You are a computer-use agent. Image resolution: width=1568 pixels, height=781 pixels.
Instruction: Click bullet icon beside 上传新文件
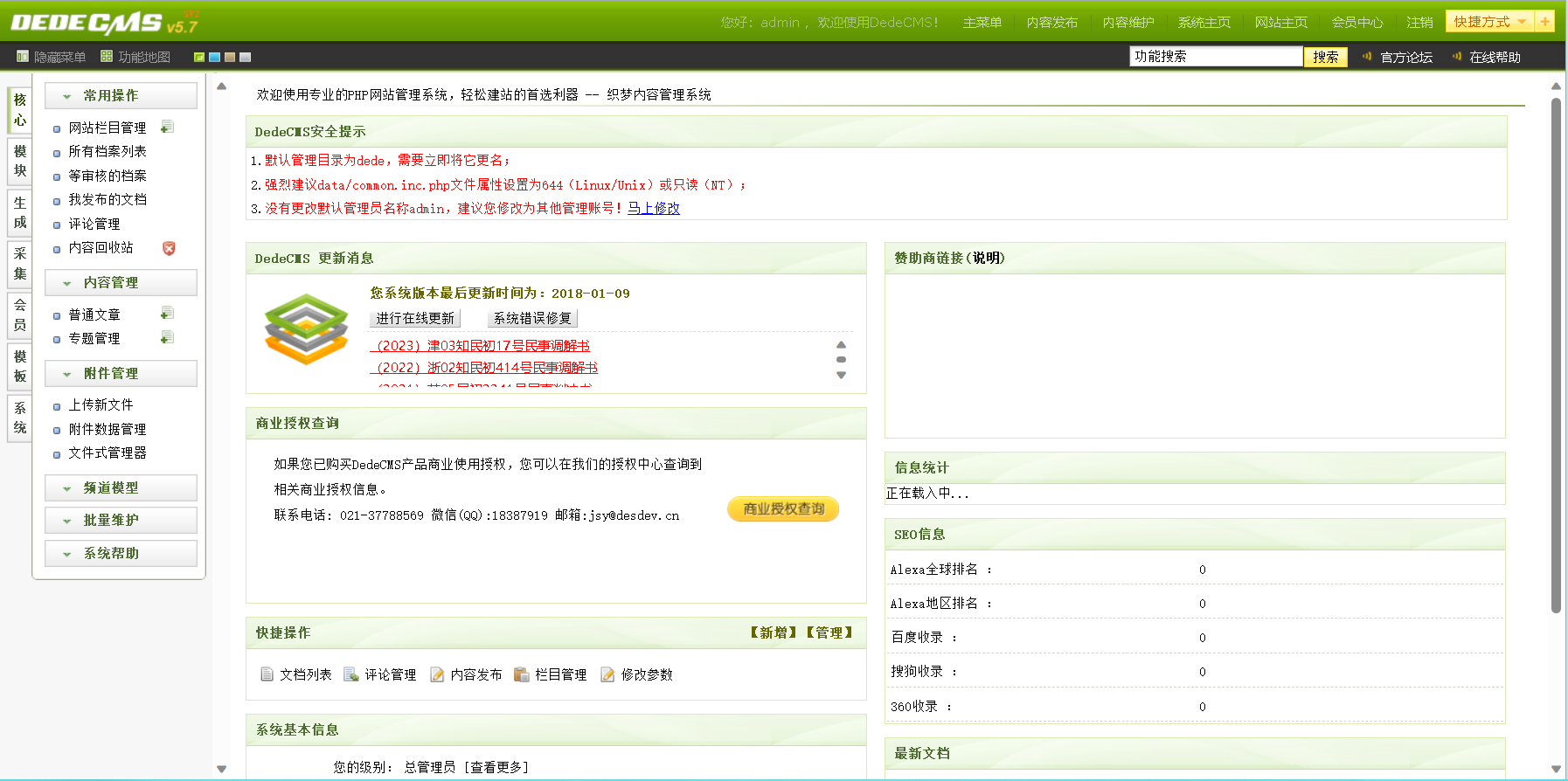[x=57, y=406]
